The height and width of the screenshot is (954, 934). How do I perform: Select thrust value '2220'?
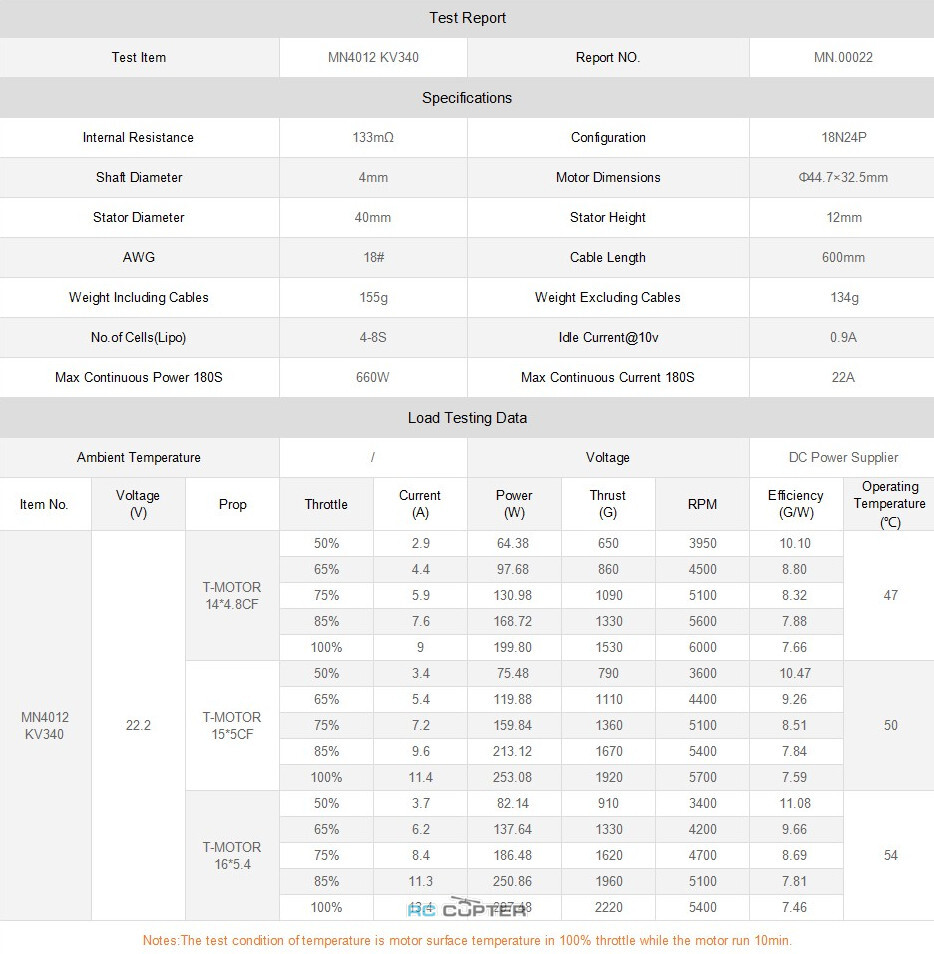608,908
